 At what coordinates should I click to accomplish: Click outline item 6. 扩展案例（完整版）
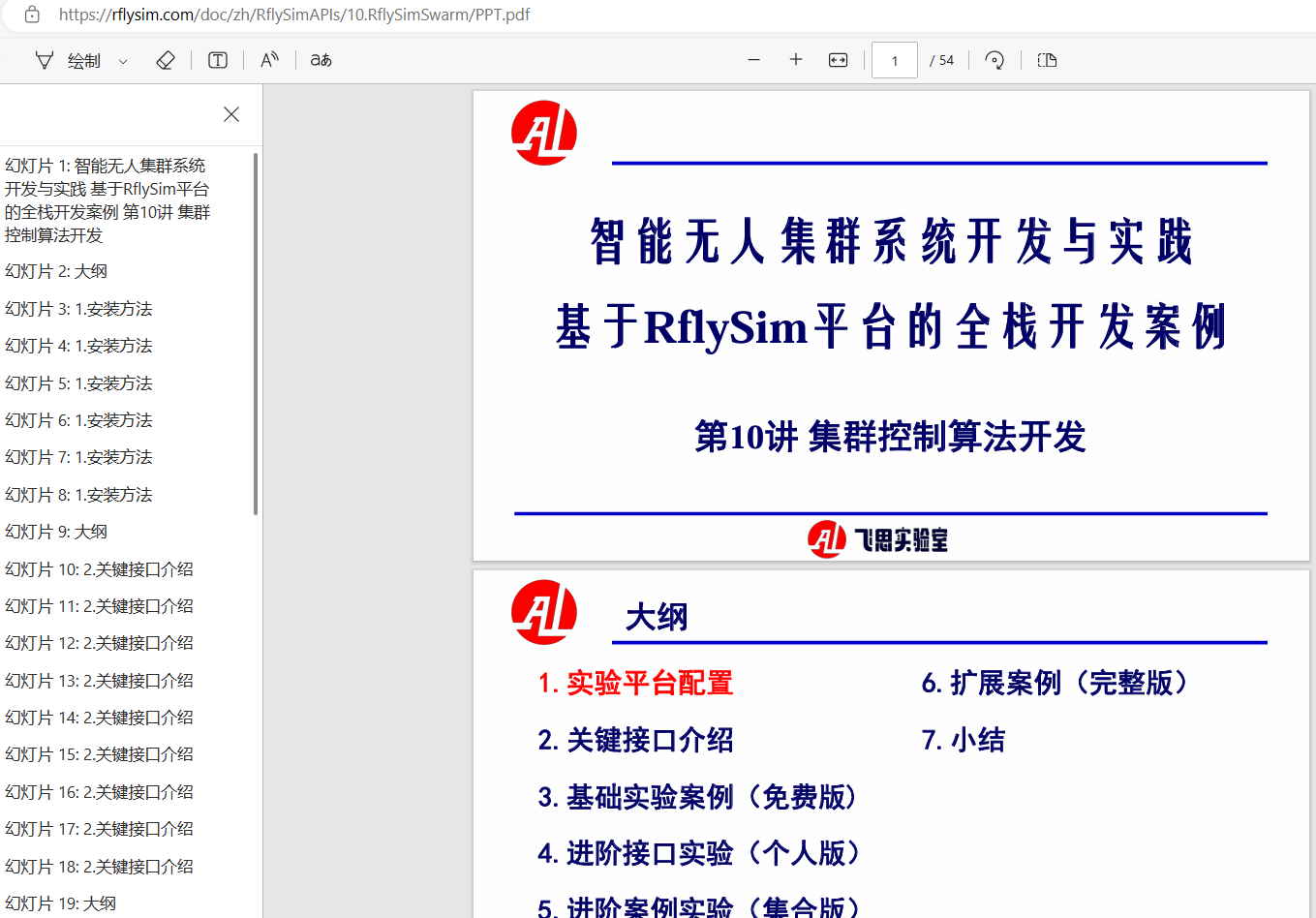(1056, 683)
